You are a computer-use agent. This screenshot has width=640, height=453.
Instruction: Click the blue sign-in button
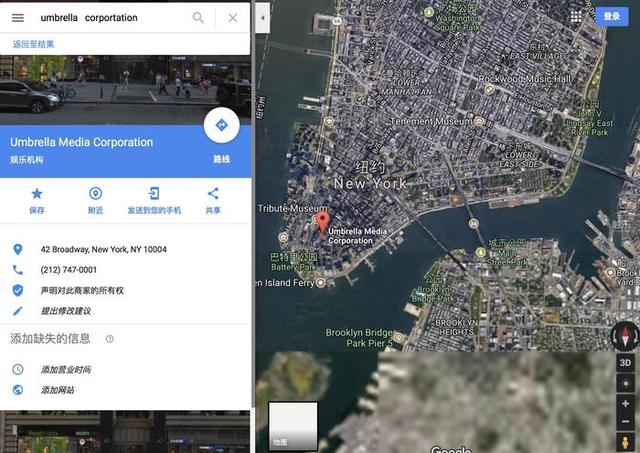(612, 16)
